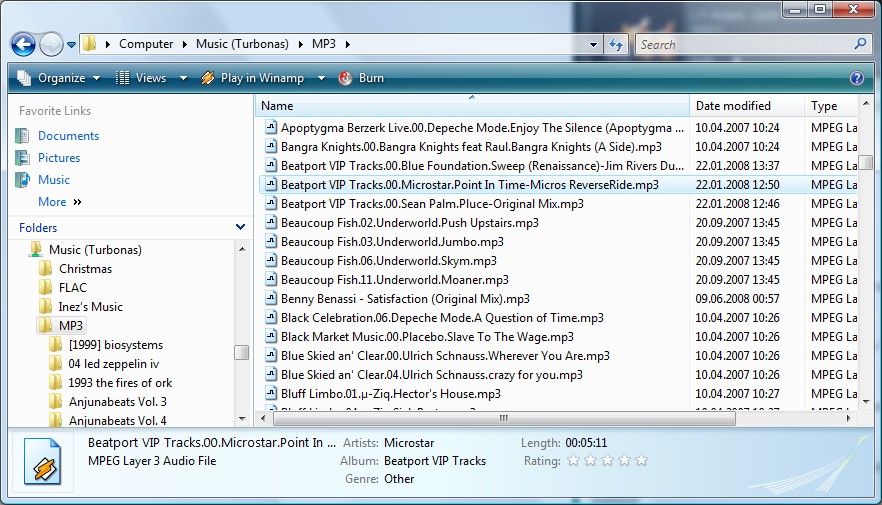Show More favorite links
The image size is (882, 505).
click(59, 202)
